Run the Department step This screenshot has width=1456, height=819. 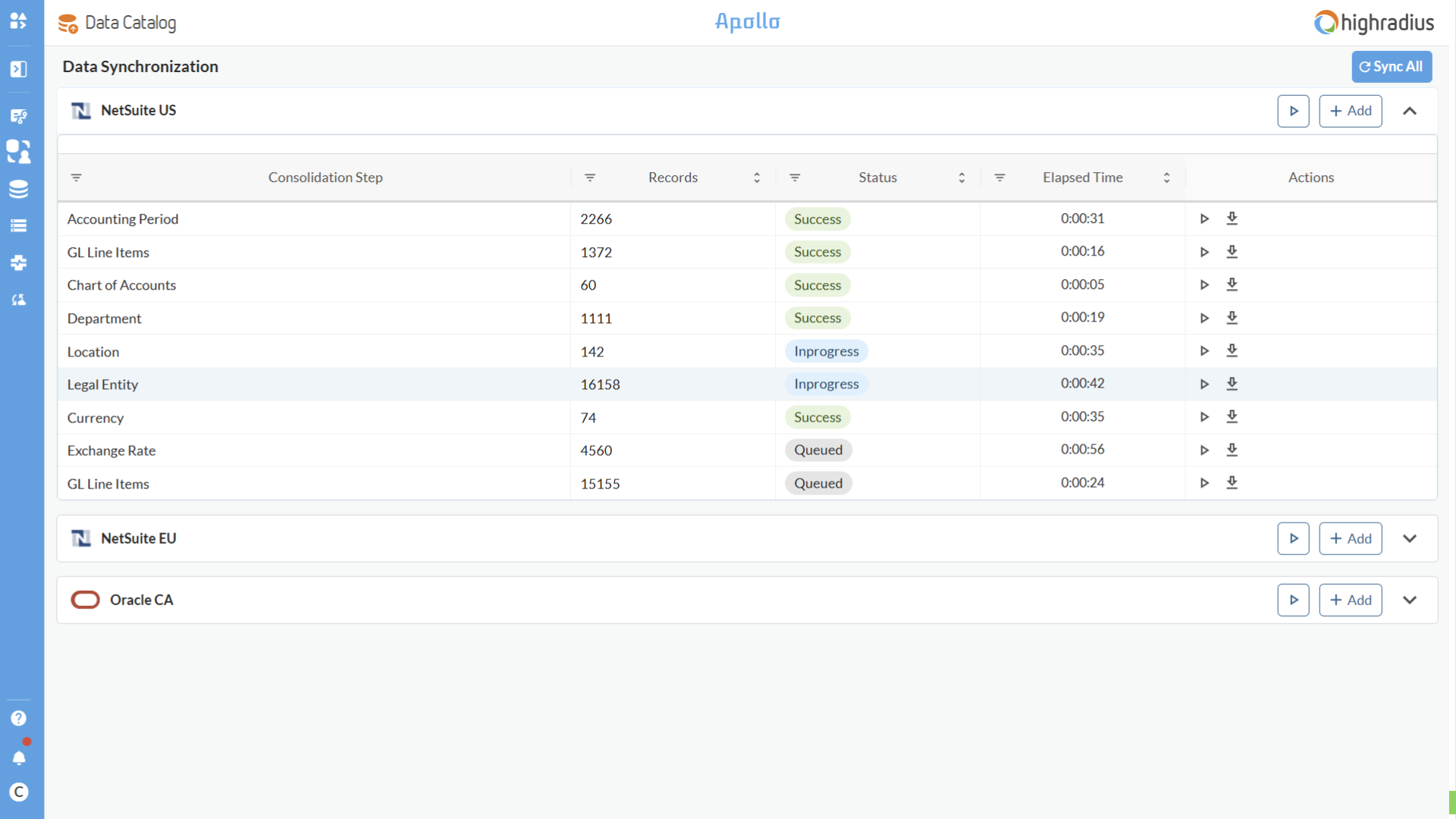1204,318
